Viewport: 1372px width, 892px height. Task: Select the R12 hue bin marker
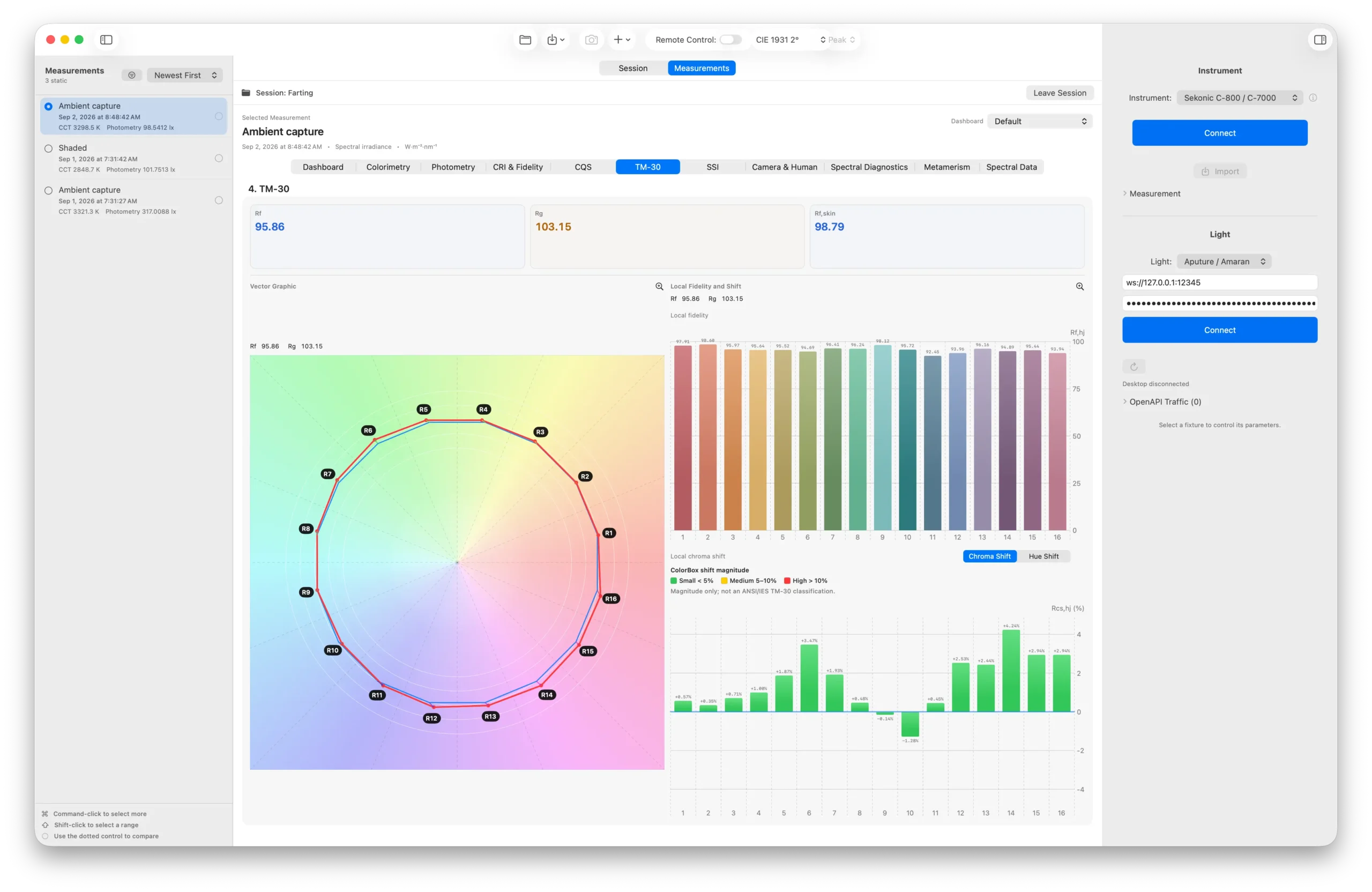(431, 718)
